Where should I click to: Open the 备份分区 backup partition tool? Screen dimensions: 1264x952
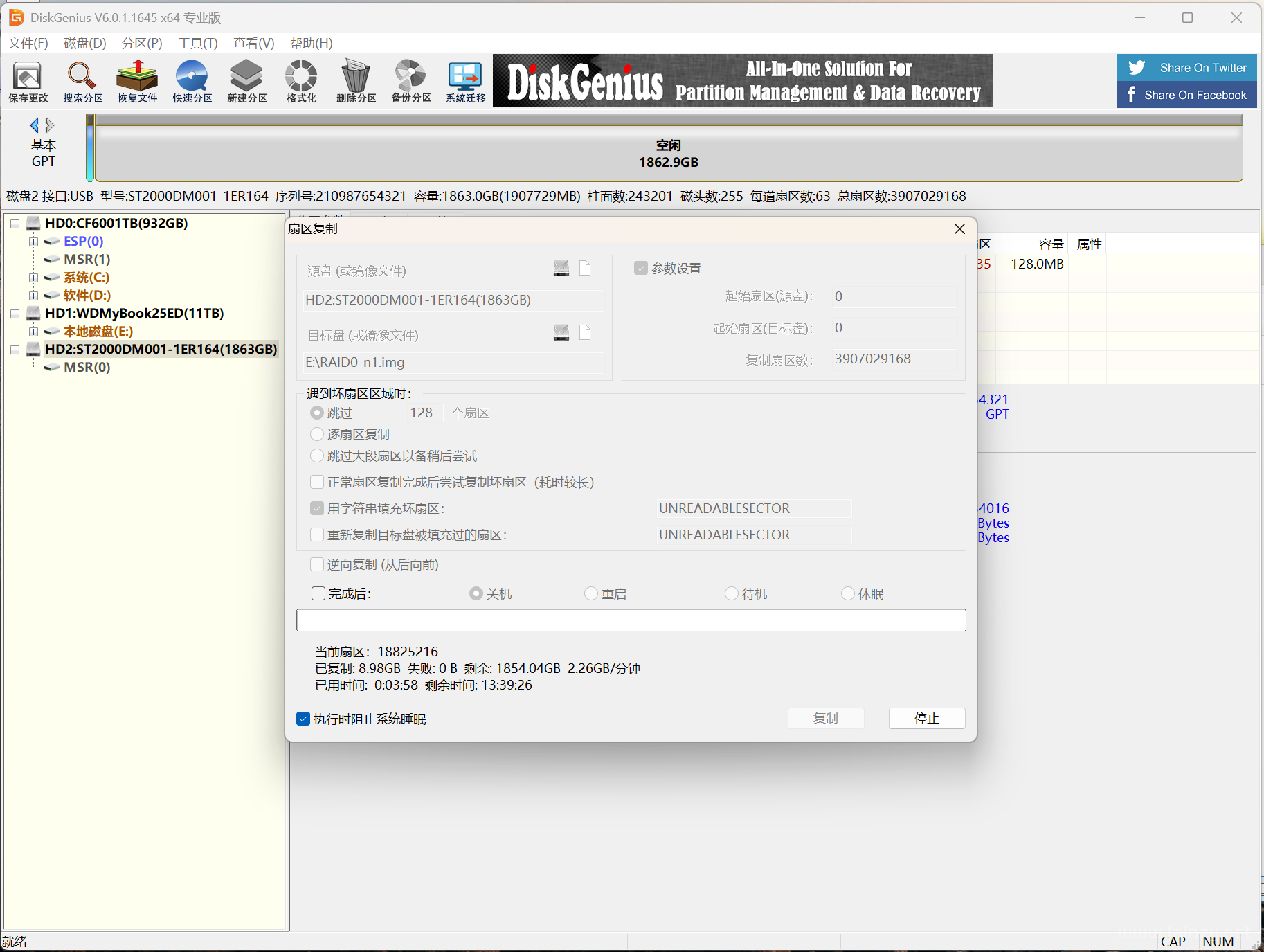point(410,81)
